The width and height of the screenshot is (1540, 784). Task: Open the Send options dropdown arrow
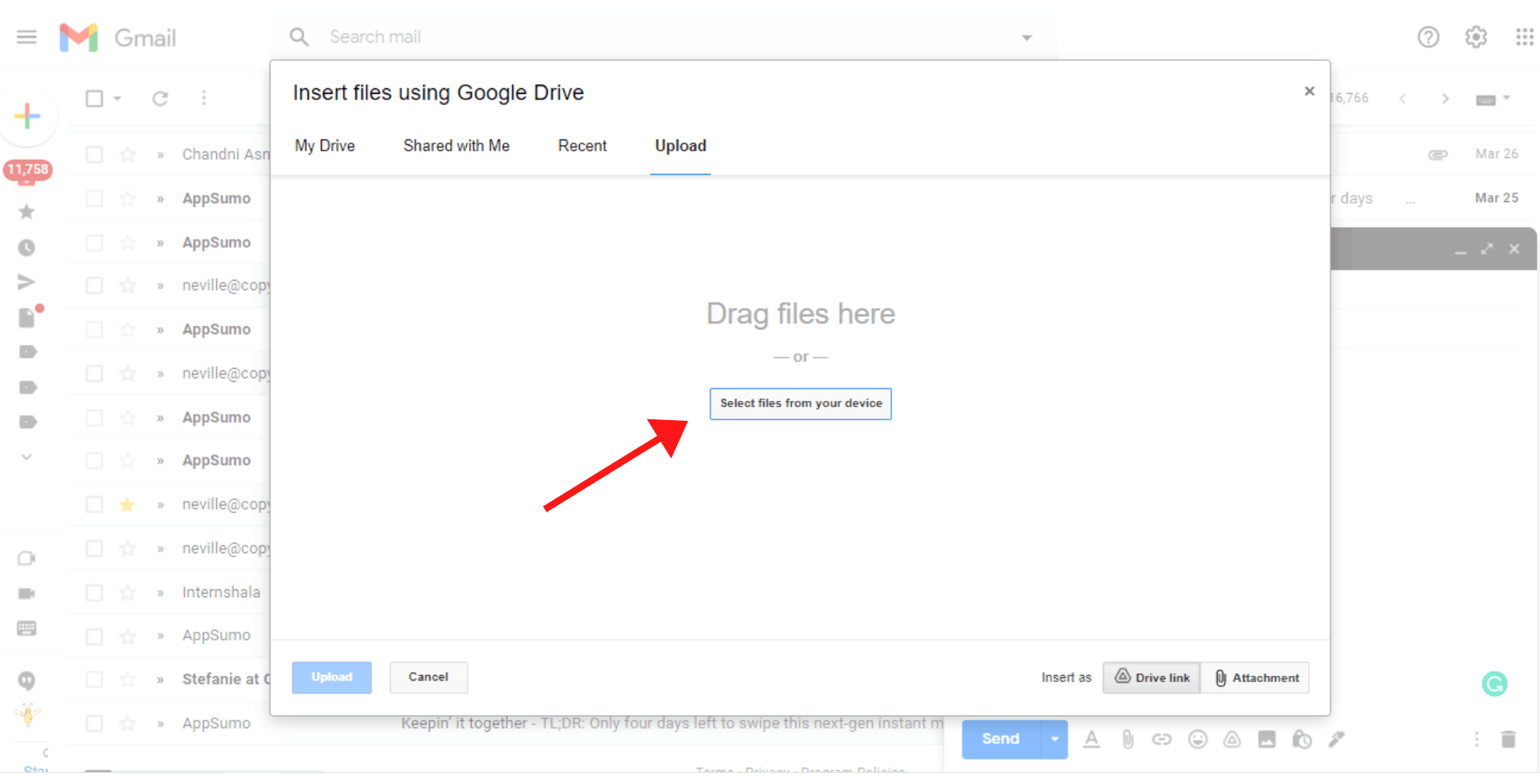coord(1054,739)
